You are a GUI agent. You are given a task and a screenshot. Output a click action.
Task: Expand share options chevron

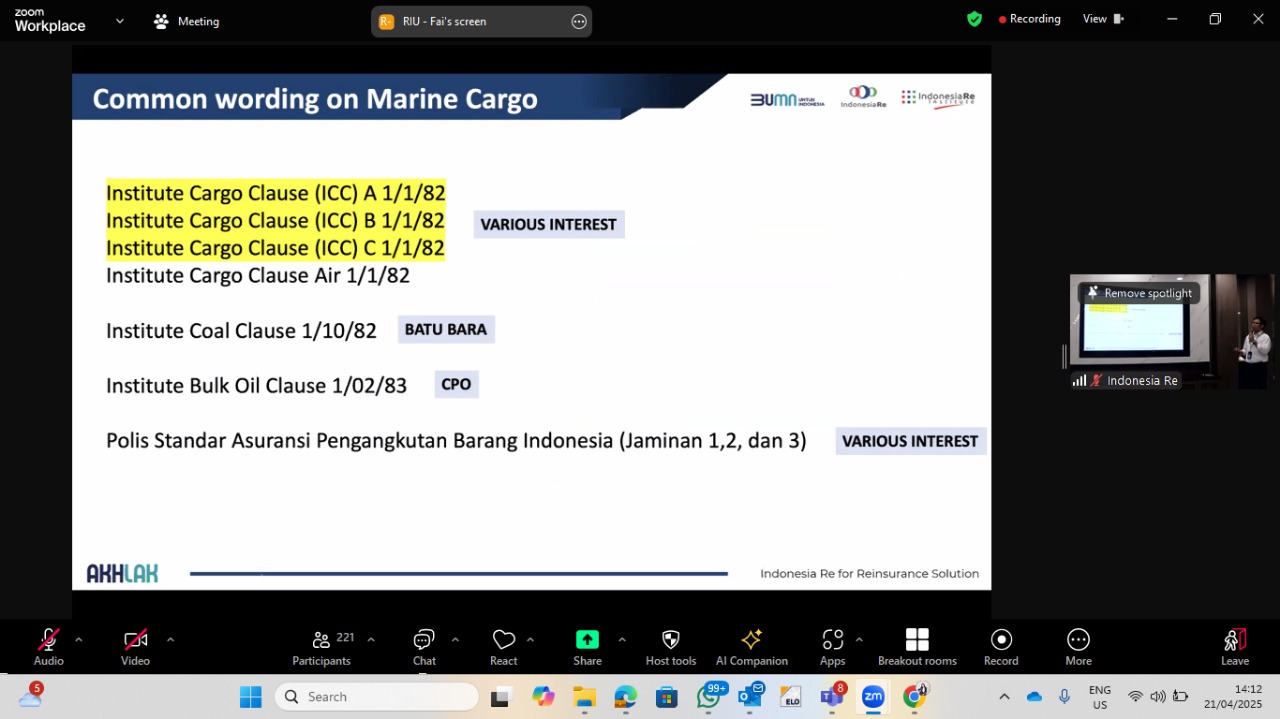pyautogui.click(x=622, y=640)
